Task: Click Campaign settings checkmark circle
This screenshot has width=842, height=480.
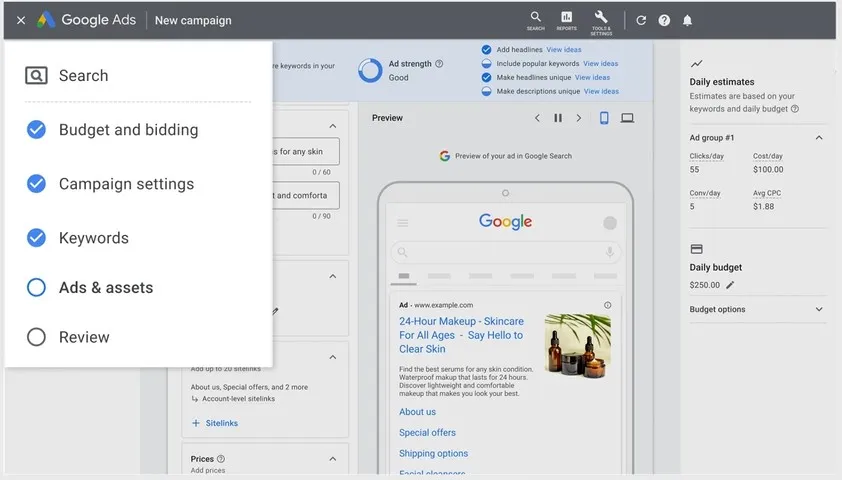Action: [37, 184]
